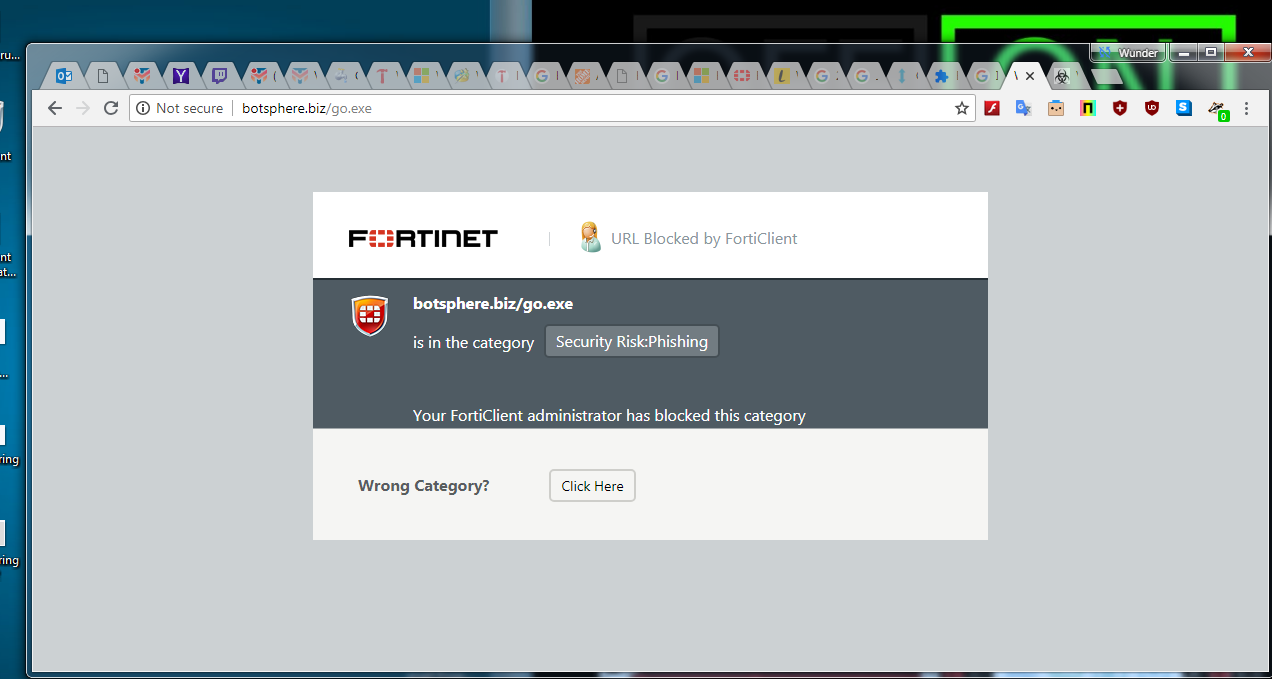Switch to the yellow 'l' icon tab
The width and height of the screenshot is (1272, 679).
pos(783,75)
